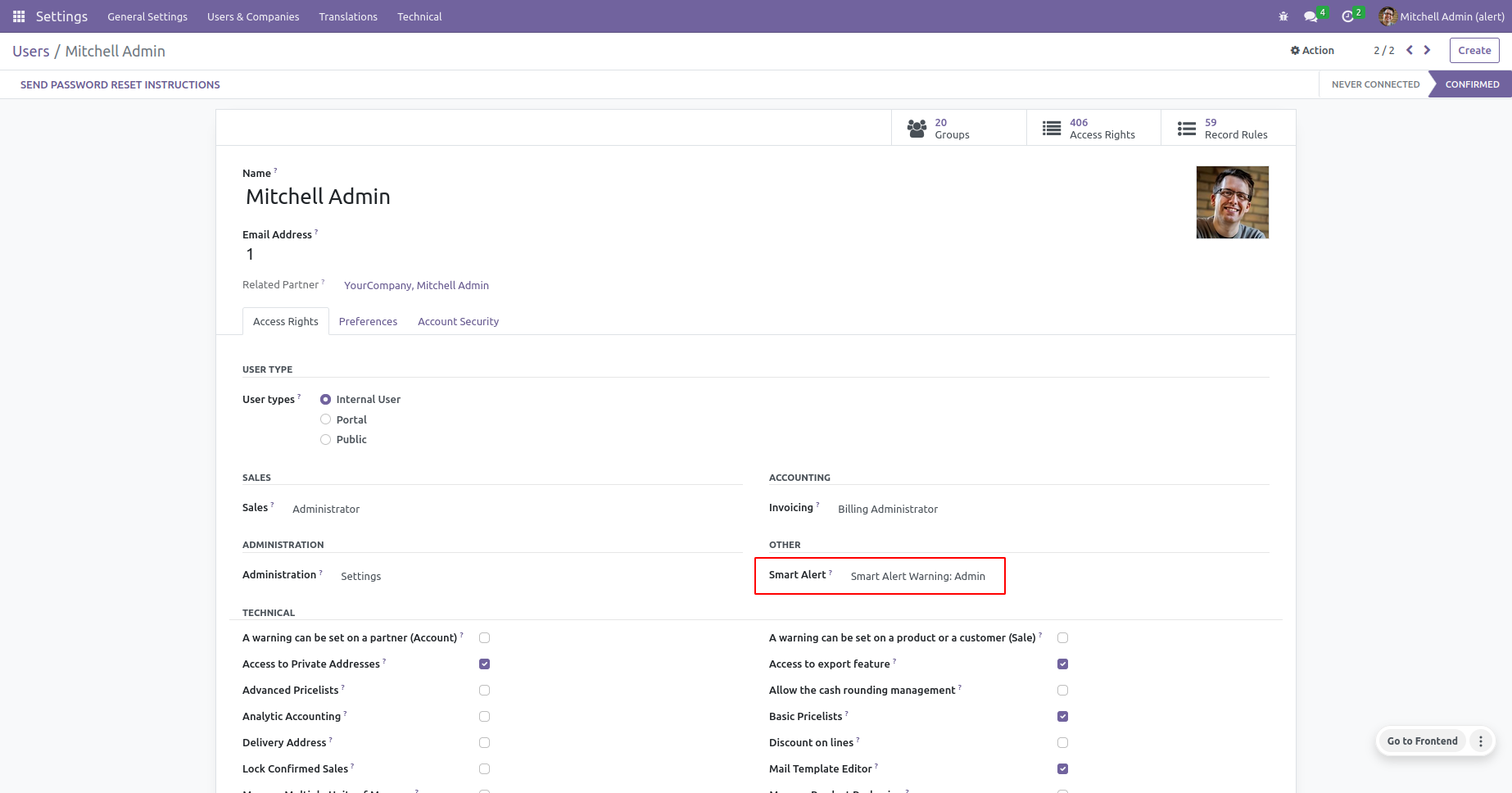
Task: Click Send Password Reset Instructions
Action: coord(120,84)
